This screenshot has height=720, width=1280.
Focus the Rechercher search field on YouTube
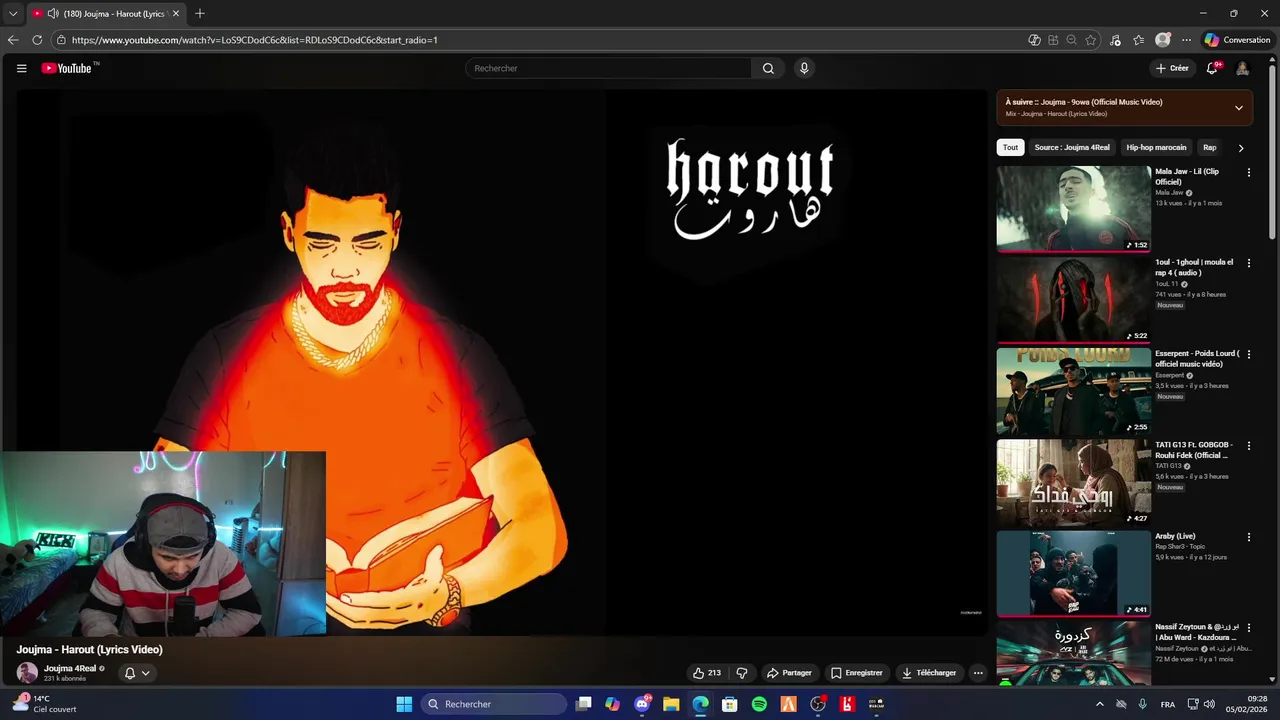(x=608, y=68)
